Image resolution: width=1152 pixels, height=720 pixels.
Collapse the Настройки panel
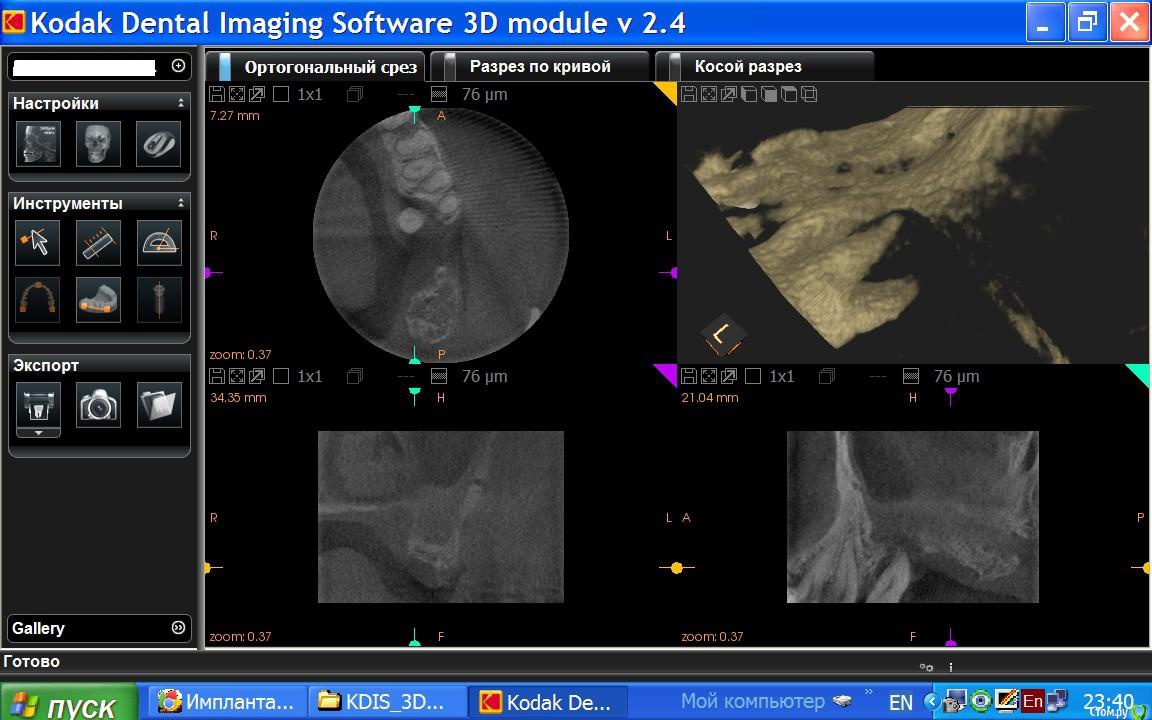point(181,103)
